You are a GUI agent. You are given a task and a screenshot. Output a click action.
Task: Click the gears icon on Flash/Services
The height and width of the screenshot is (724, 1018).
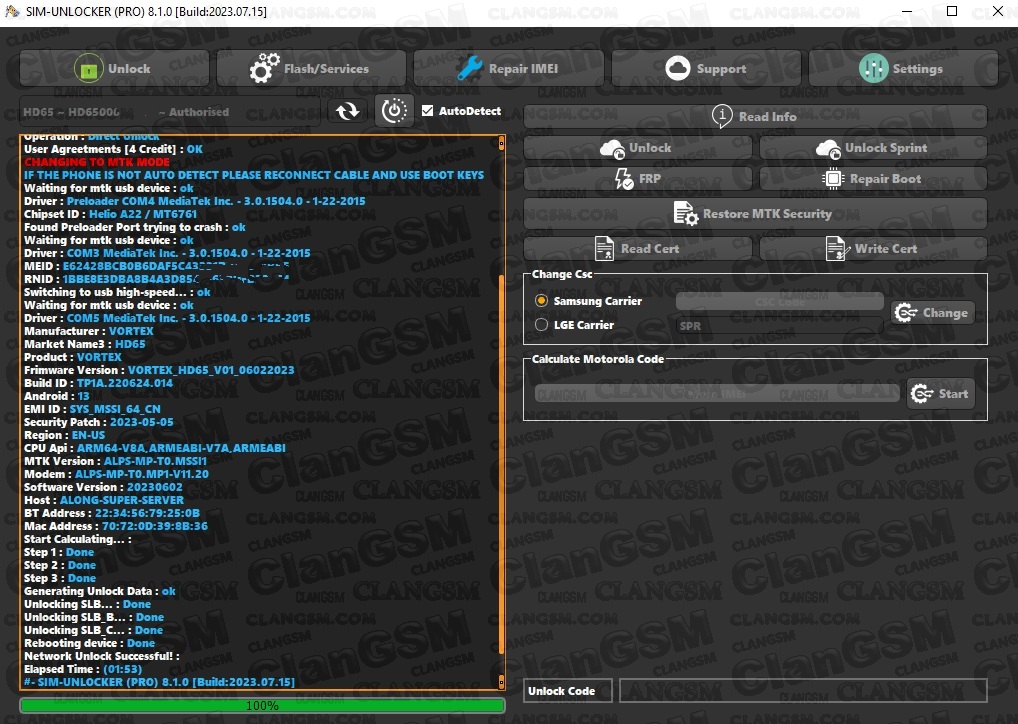(x=264, y=68)
